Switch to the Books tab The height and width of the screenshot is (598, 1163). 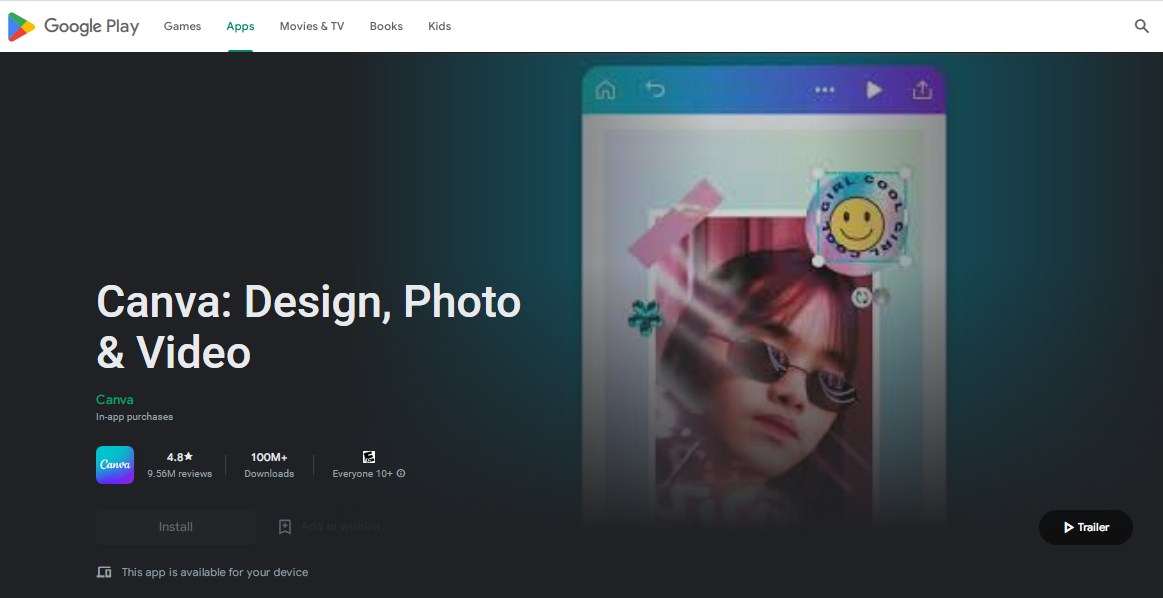coord(386,26)
